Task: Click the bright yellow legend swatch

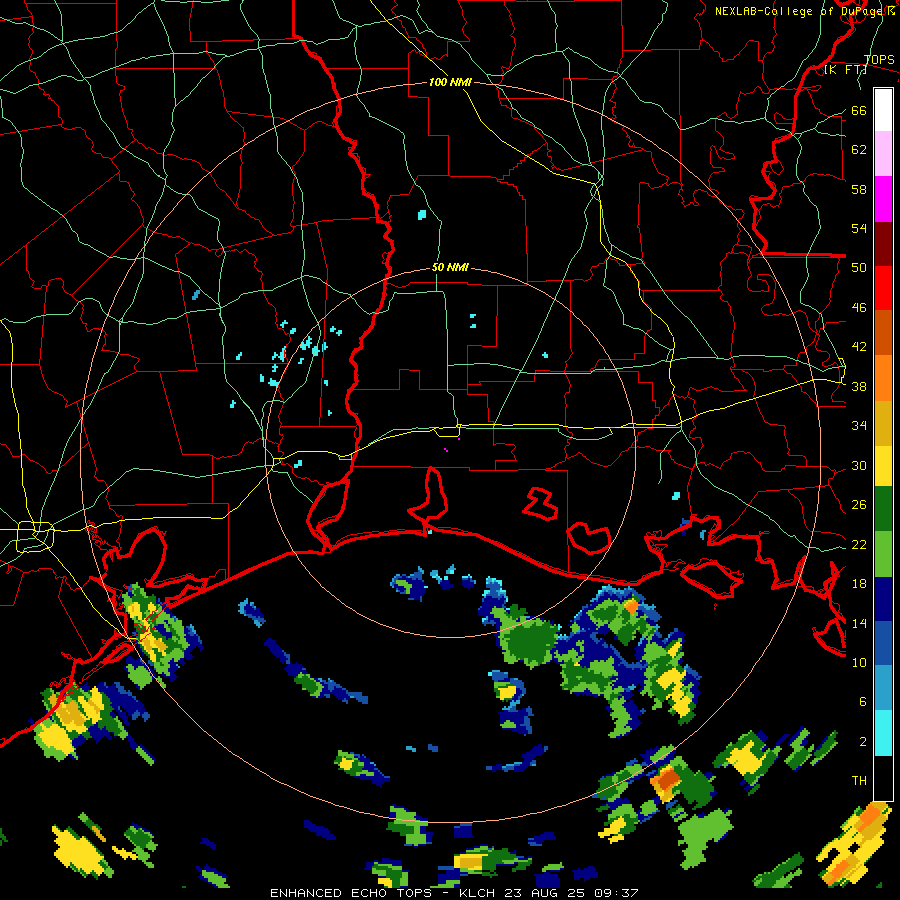Action: (883, 466)
